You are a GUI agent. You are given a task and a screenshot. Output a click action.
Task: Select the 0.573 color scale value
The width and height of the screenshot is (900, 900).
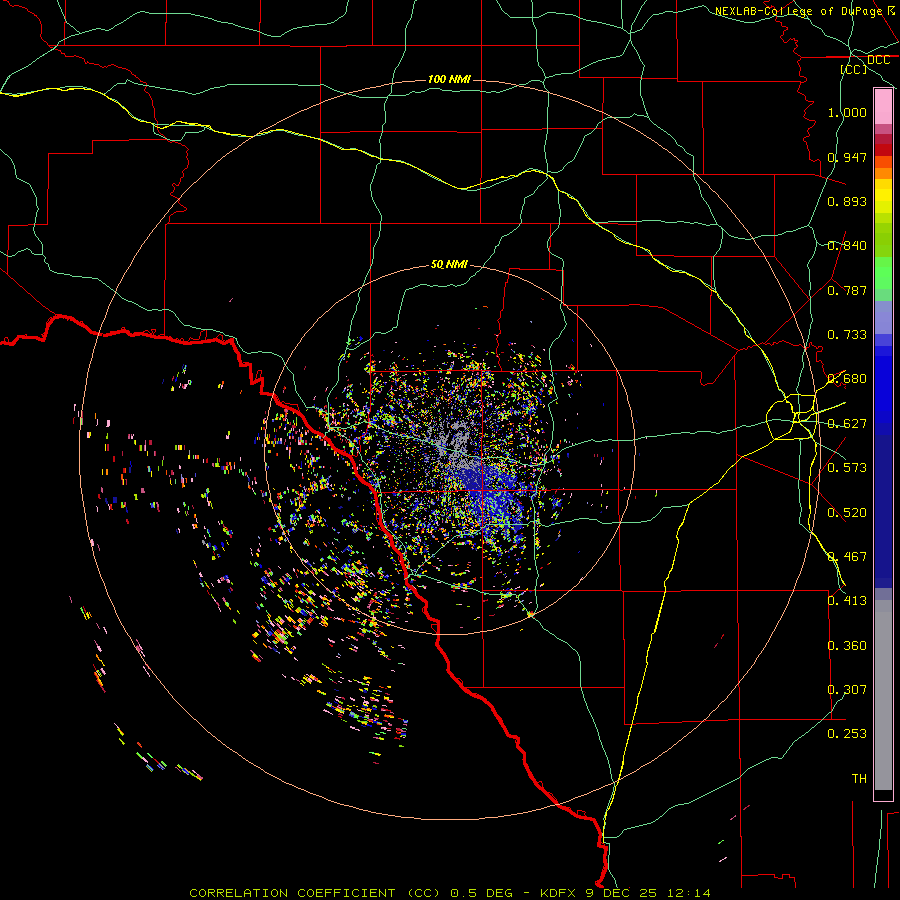pyautogui.click(x=847, y=468)
